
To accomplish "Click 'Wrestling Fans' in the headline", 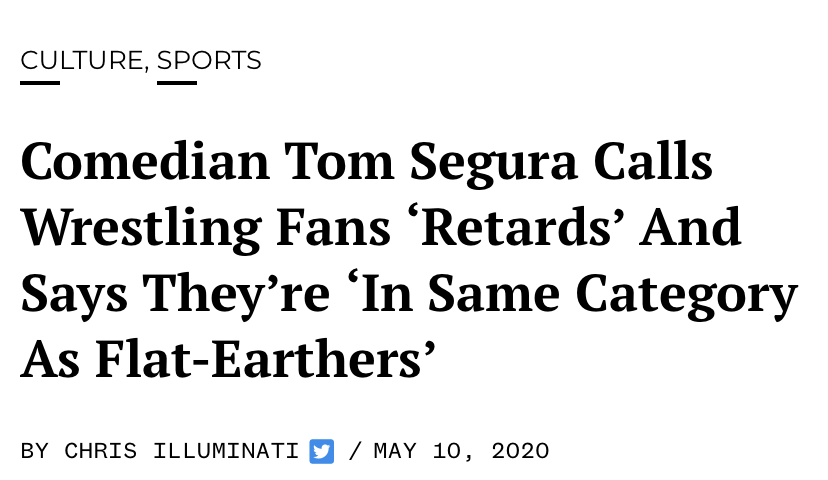I will click(206, 229).
